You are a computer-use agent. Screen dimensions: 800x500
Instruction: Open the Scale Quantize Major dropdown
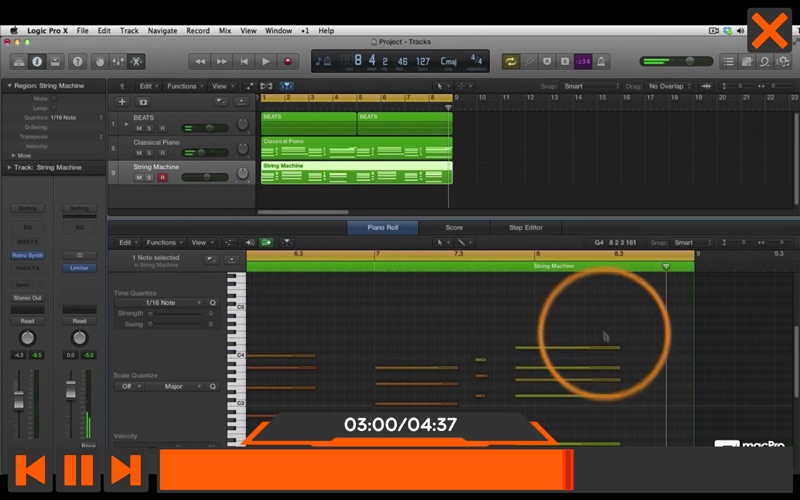[175, 386]
